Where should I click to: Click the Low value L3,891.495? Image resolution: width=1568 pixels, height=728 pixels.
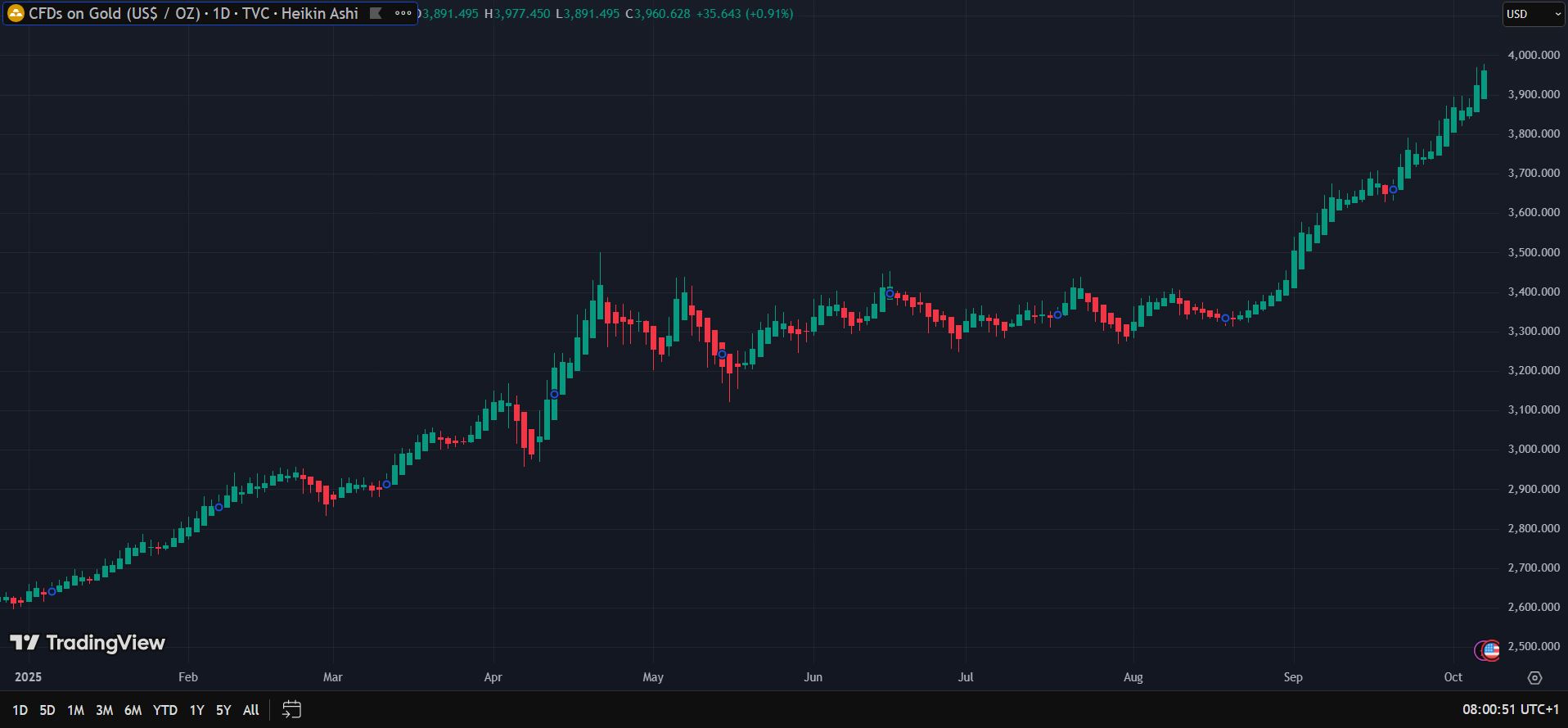(x=588, y=14)
